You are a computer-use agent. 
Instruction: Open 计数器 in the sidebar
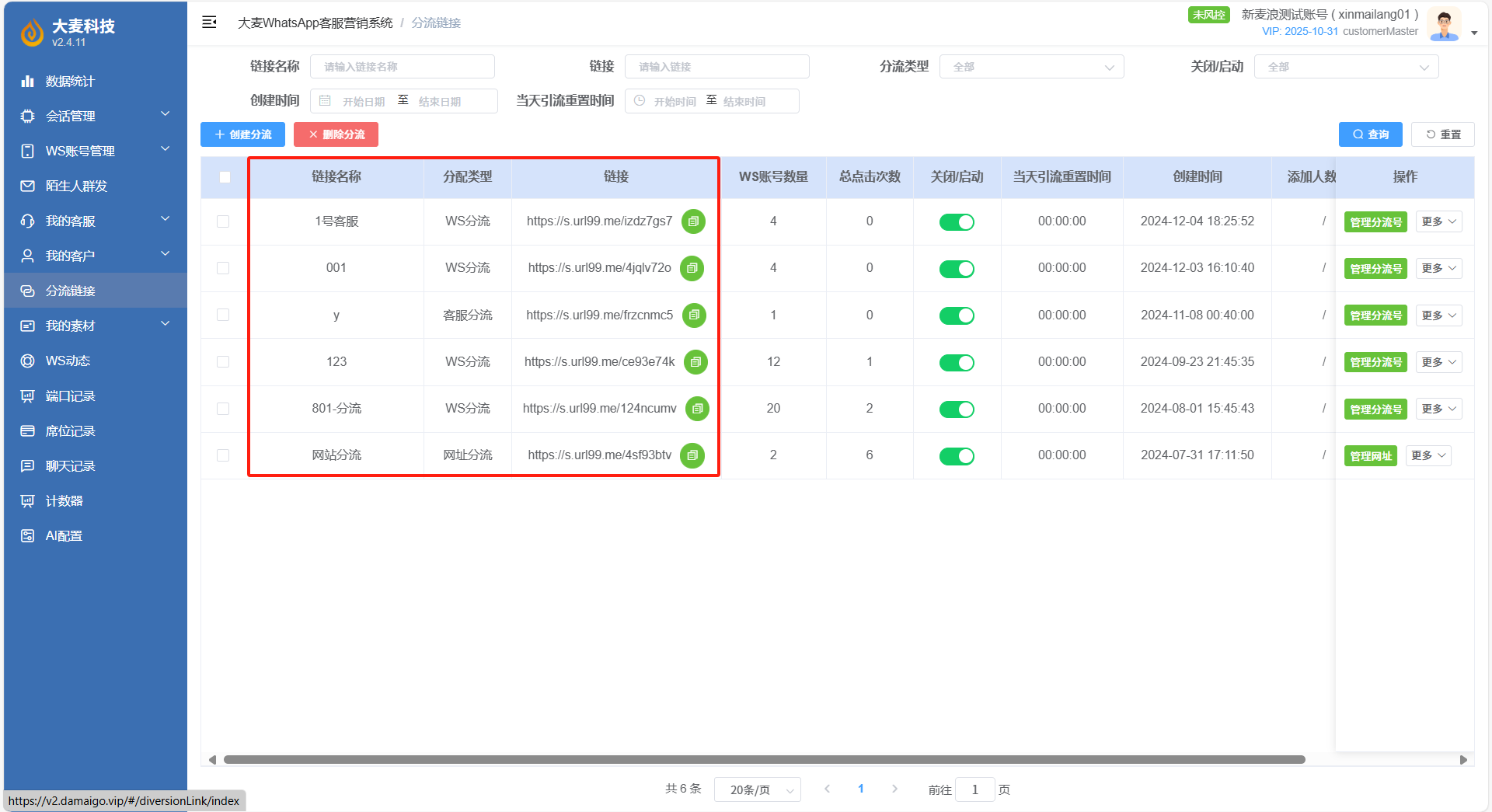click(x=95, y=500)
